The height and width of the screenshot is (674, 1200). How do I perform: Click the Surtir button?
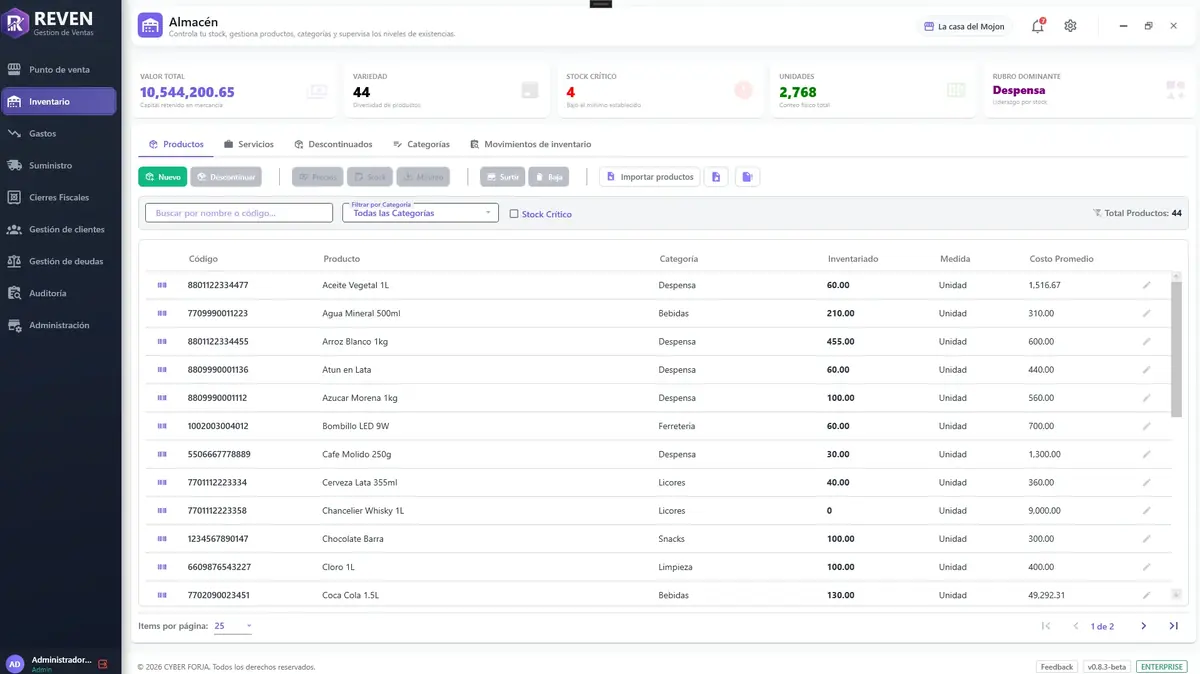502,177
